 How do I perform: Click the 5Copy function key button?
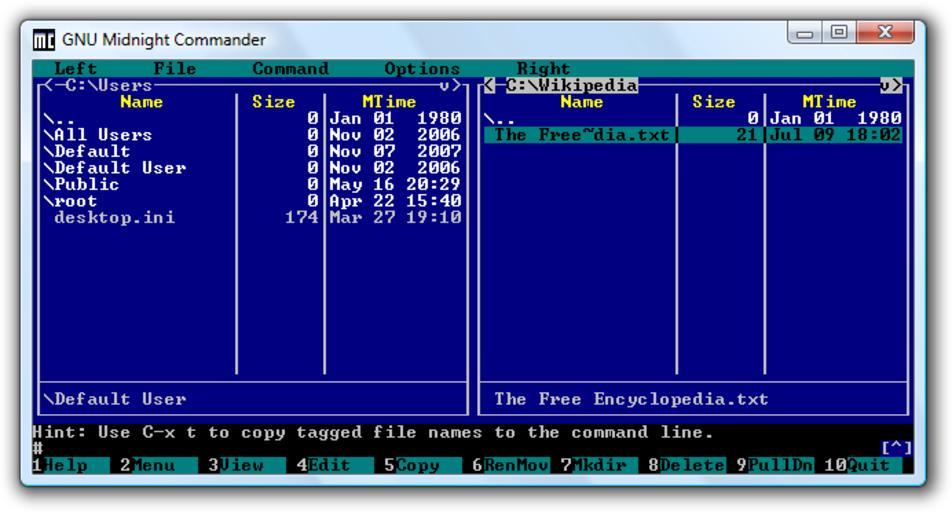[x=423, y=465]
